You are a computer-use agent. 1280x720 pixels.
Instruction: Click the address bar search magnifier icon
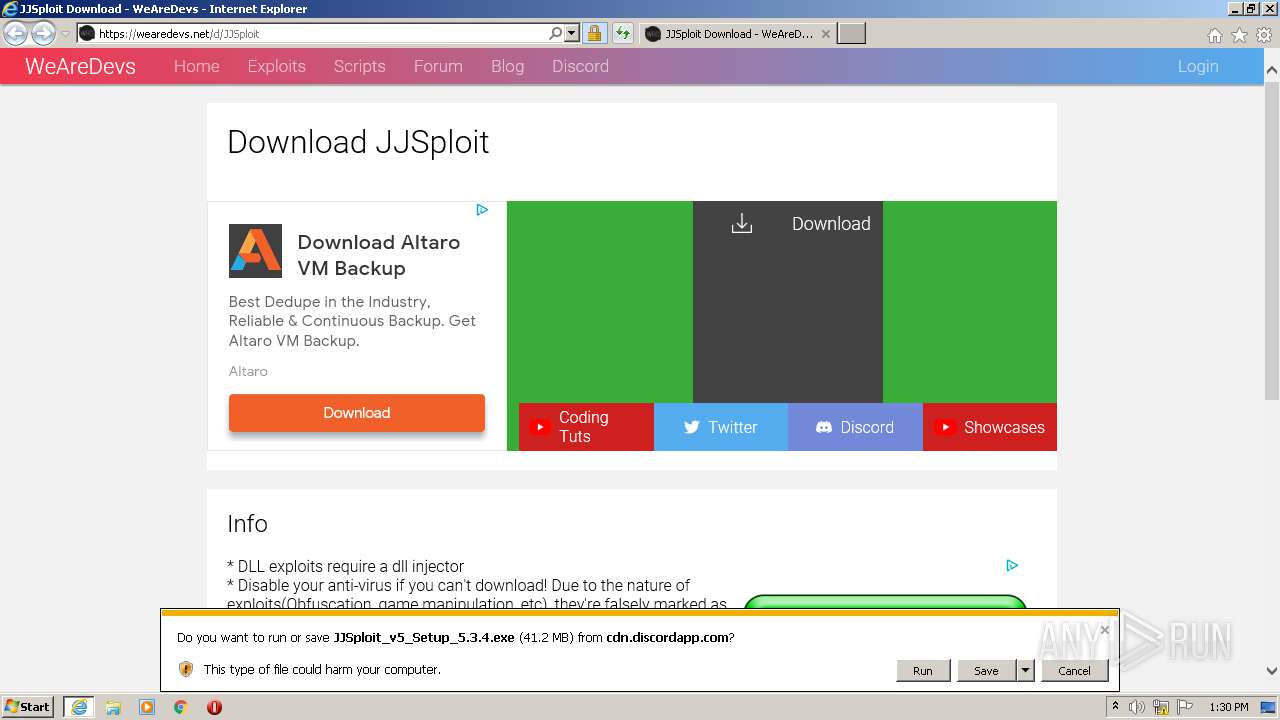tap(556, 33)
